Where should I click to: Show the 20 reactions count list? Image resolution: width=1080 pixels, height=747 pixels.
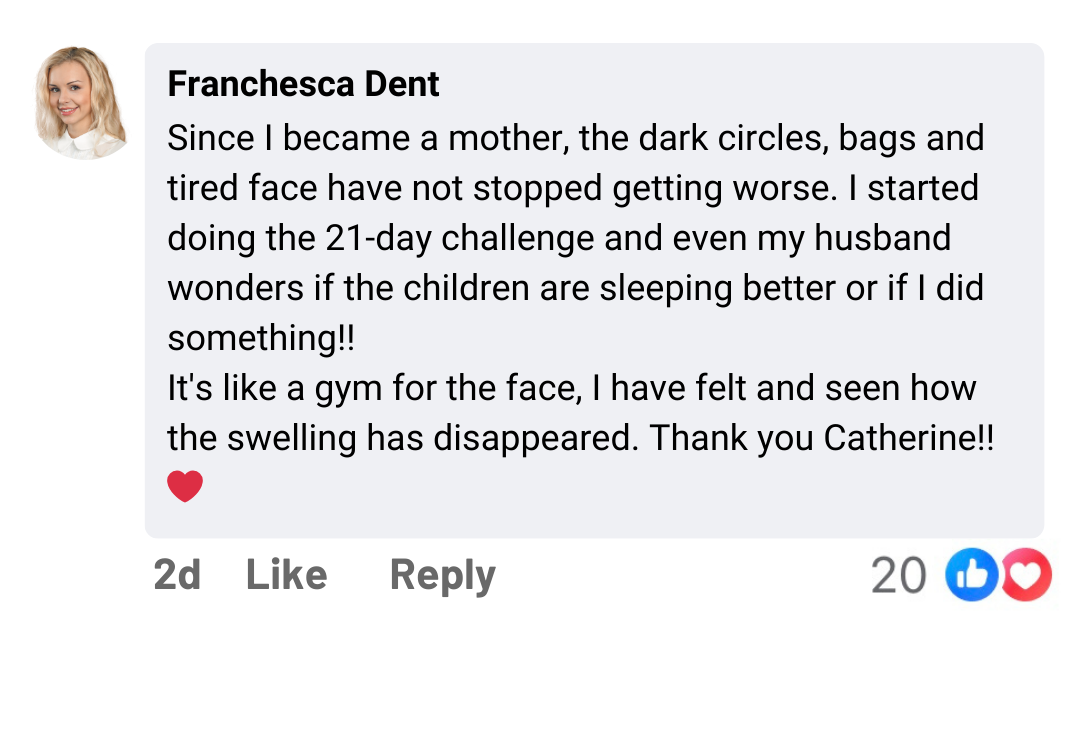pyautogui.click(x=898, y=575)
